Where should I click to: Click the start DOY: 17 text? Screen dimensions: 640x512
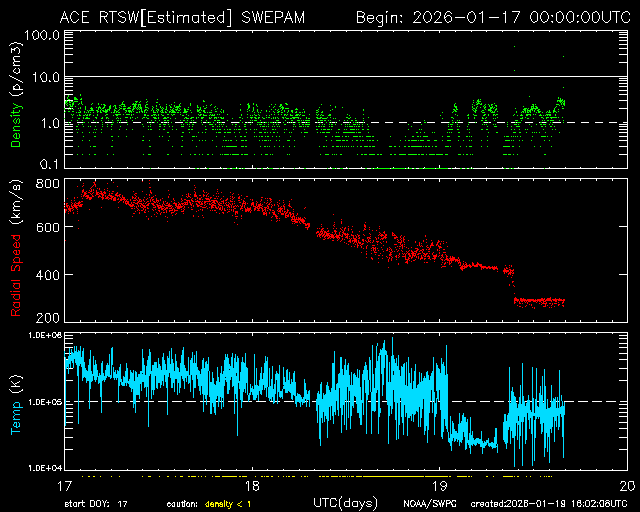click(x=96, y=504)
